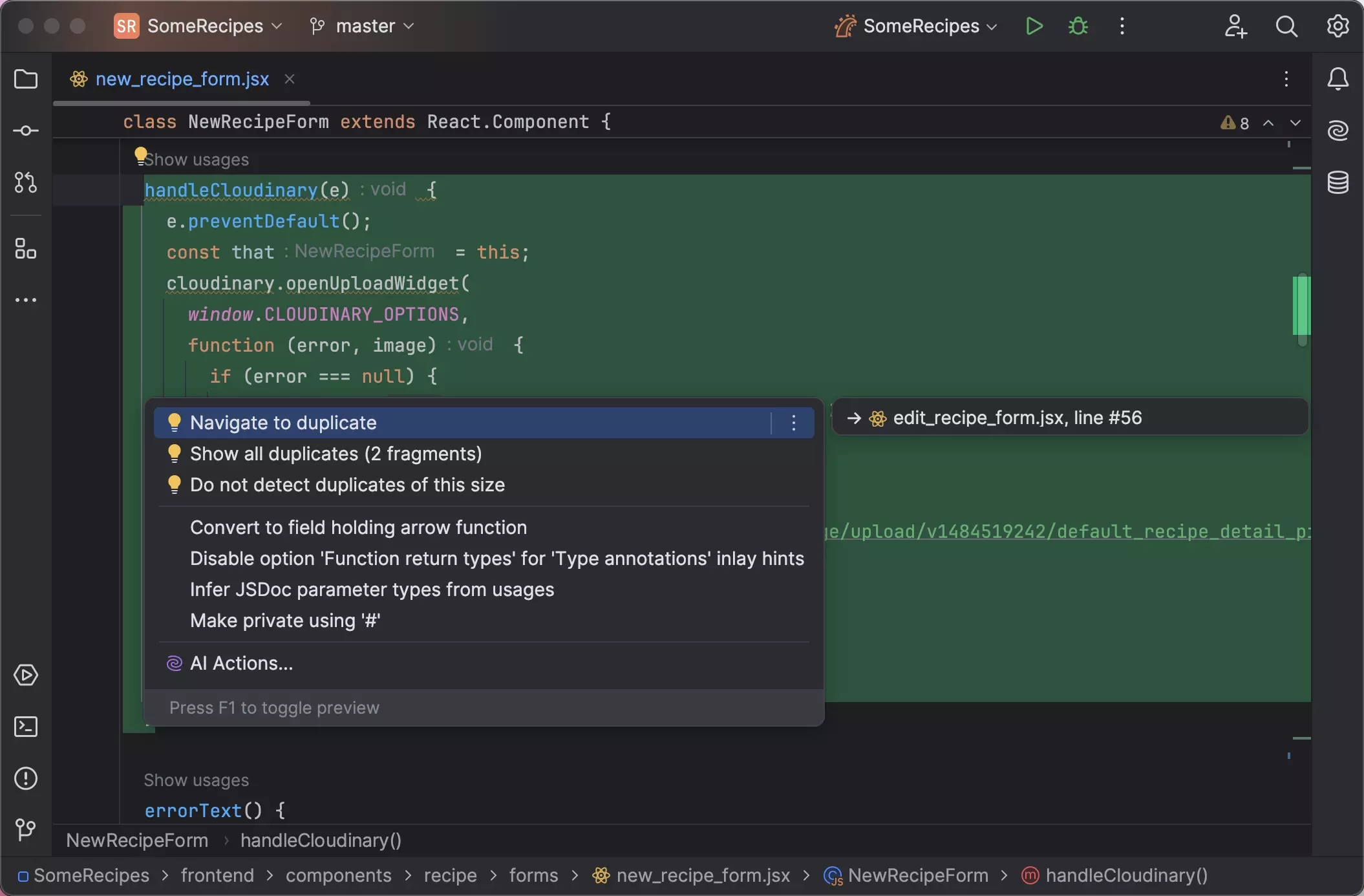Open the Problems tool window
This screenshot has height=896, width=1364.
[x=26, y=778]
